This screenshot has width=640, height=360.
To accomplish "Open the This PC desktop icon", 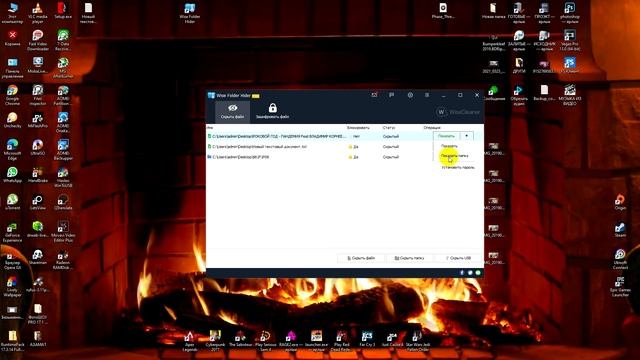I will point(12,13).
